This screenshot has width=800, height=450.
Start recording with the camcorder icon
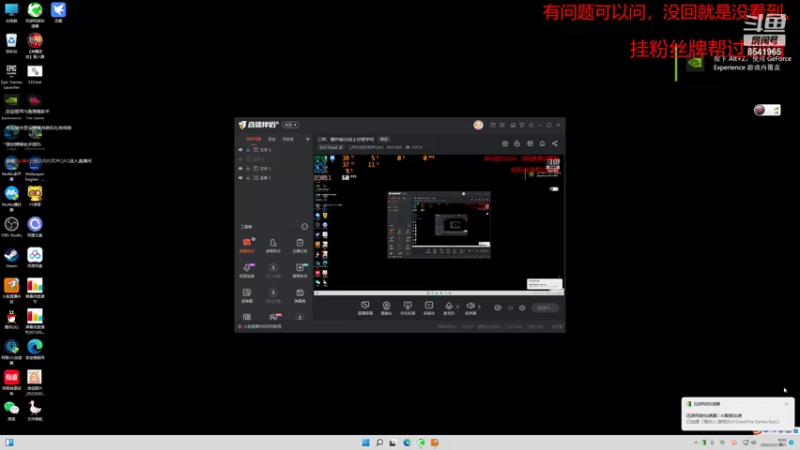tap(498, 308)
